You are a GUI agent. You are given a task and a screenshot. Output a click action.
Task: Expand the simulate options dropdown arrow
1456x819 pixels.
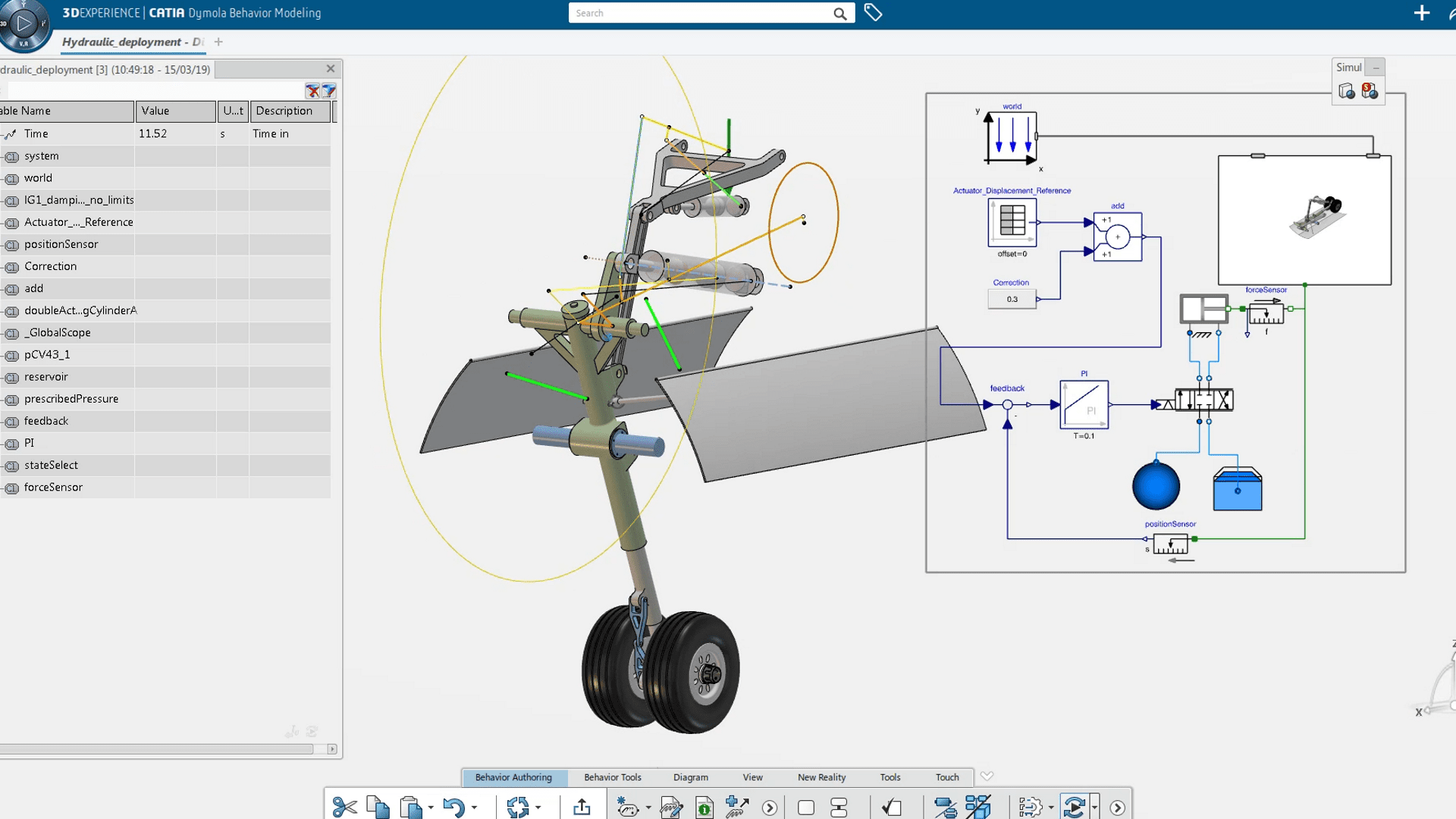[1094, 808]
